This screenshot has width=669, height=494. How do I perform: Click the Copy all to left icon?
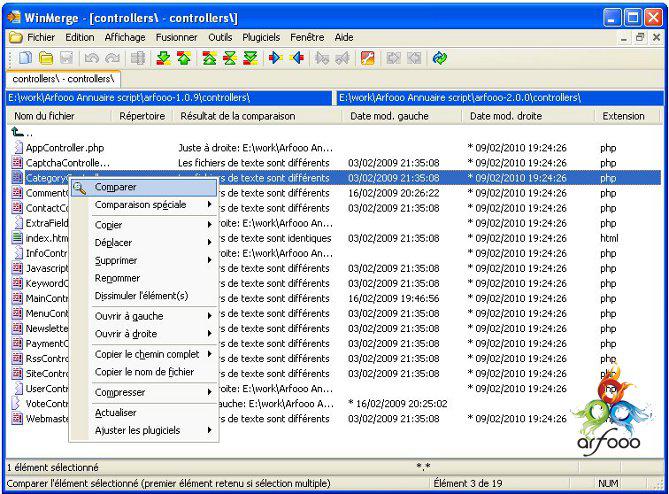[413, 58]
